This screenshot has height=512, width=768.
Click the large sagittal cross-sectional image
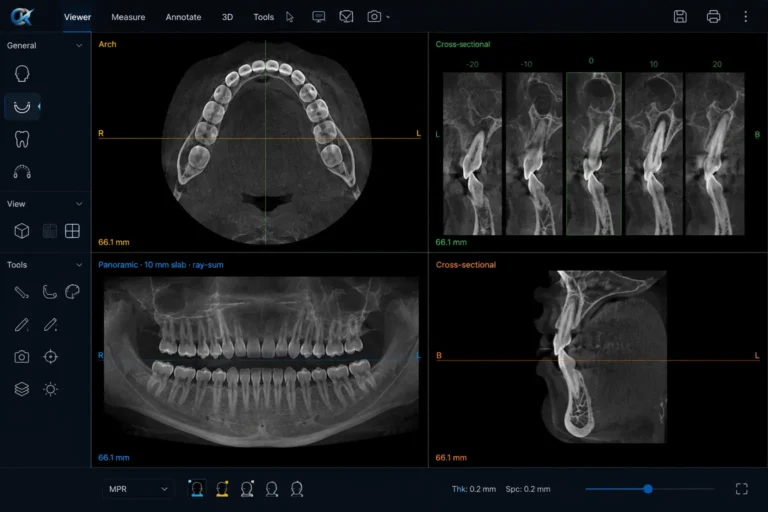(x=600, y=357)
